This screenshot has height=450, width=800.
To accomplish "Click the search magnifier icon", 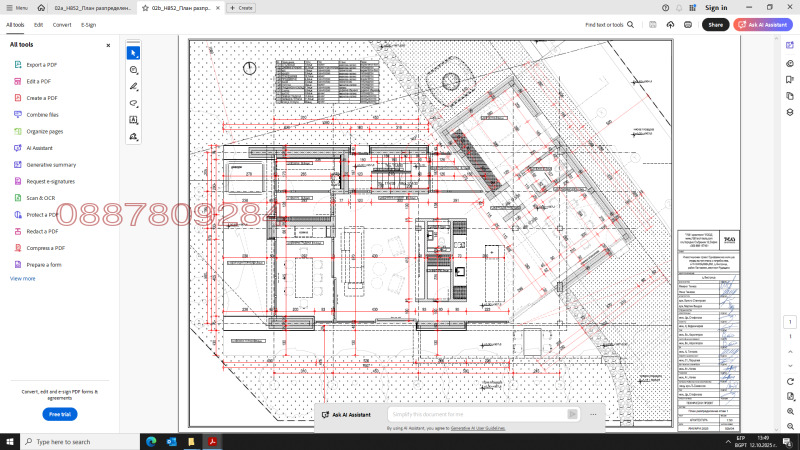I will (x=631, y=24).
